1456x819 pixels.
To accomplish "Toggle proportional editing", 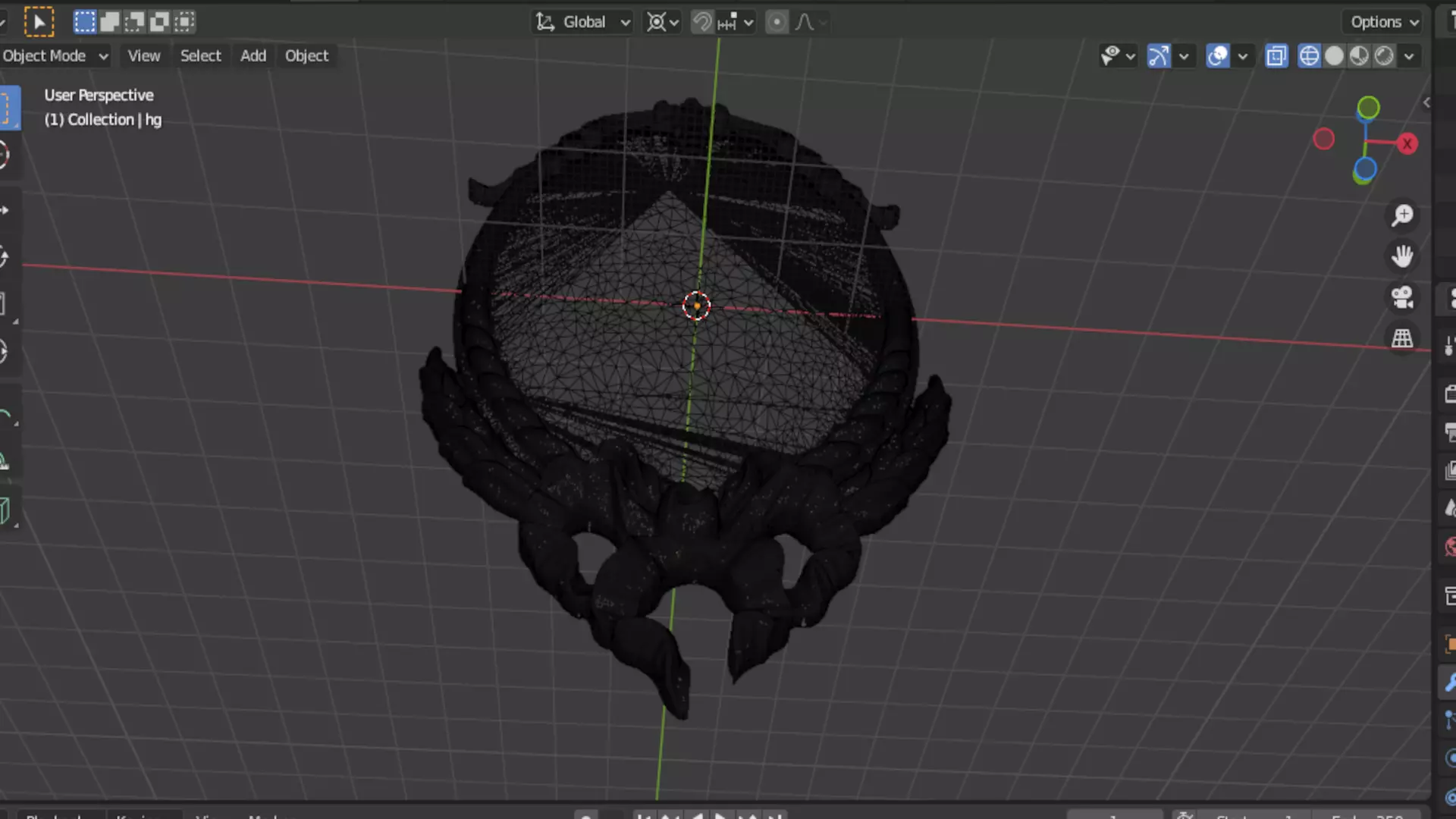I will click(x=777, y=22).
